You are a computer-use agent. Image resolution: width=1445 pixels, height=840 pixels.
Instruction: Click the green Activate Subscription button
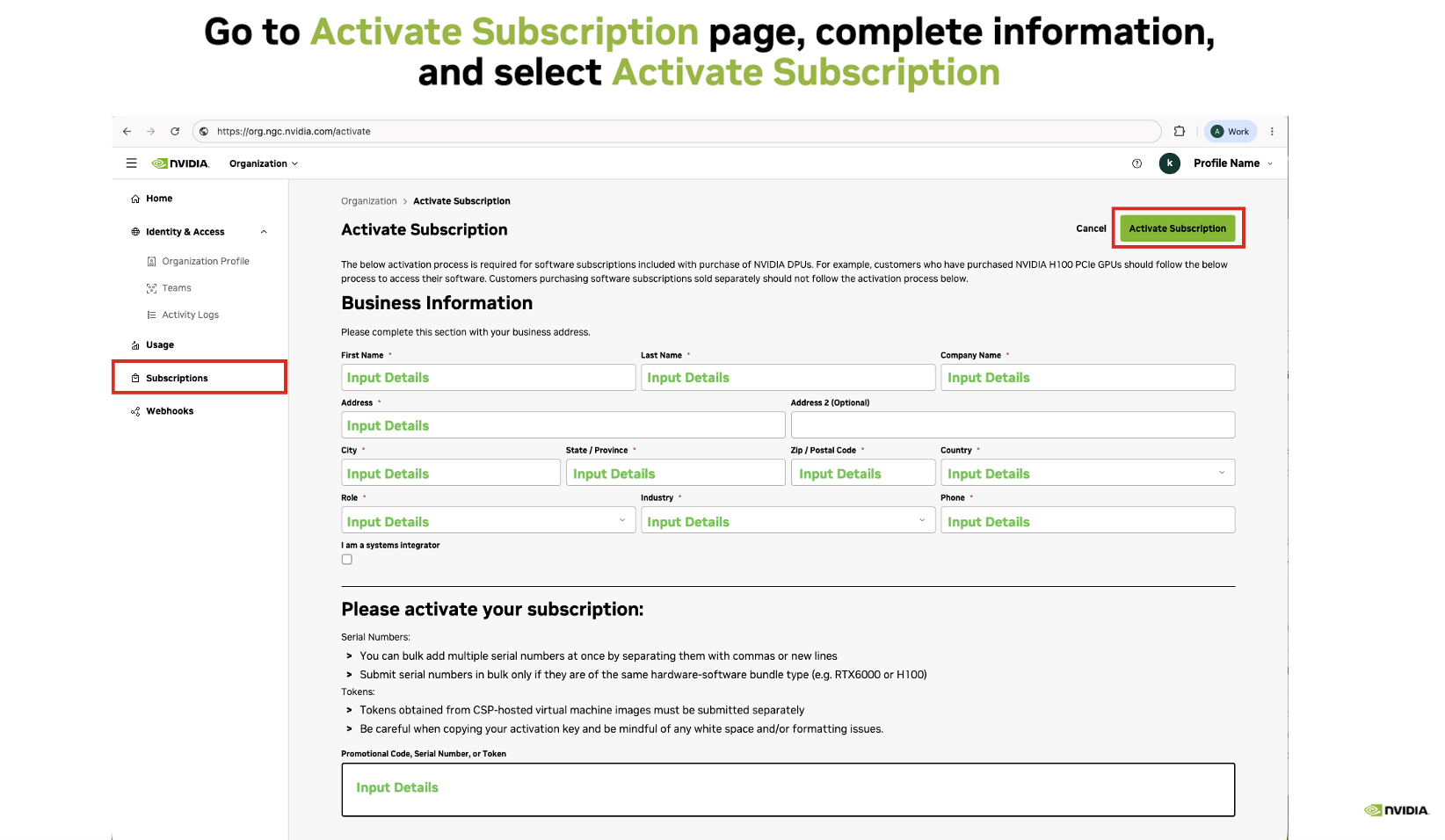point(1178,228)
